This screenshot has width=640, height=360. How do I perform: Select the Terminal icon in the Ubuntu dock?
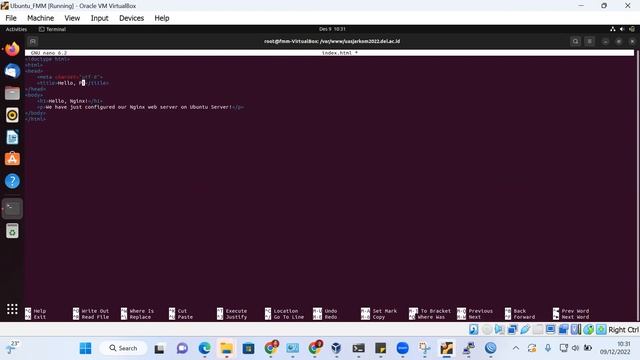pos(12,208)
